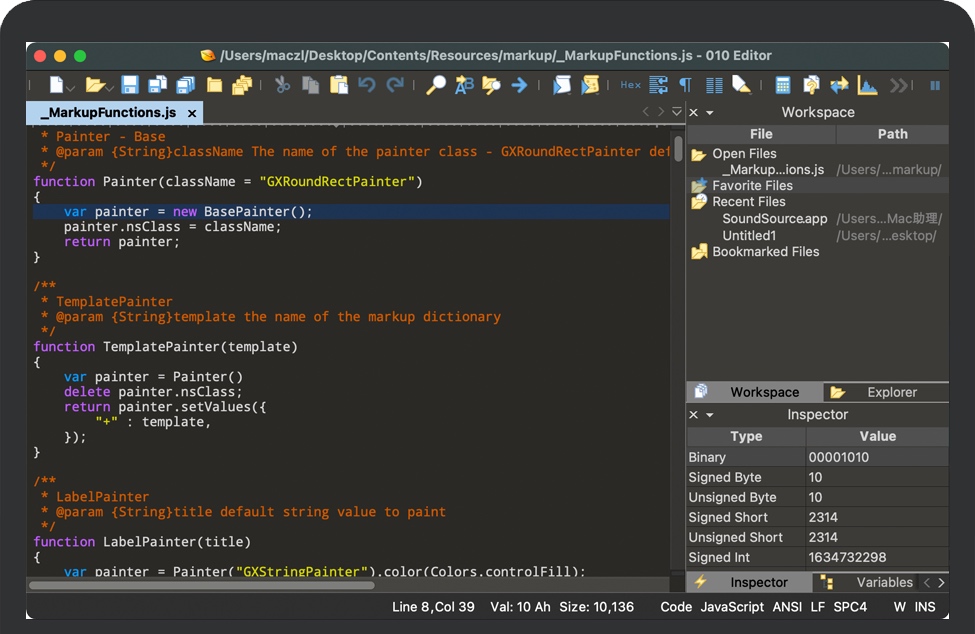This screenshot has width=975, height=634.
Task: Click the Cut scissors icon
Action: coord(283,85)
